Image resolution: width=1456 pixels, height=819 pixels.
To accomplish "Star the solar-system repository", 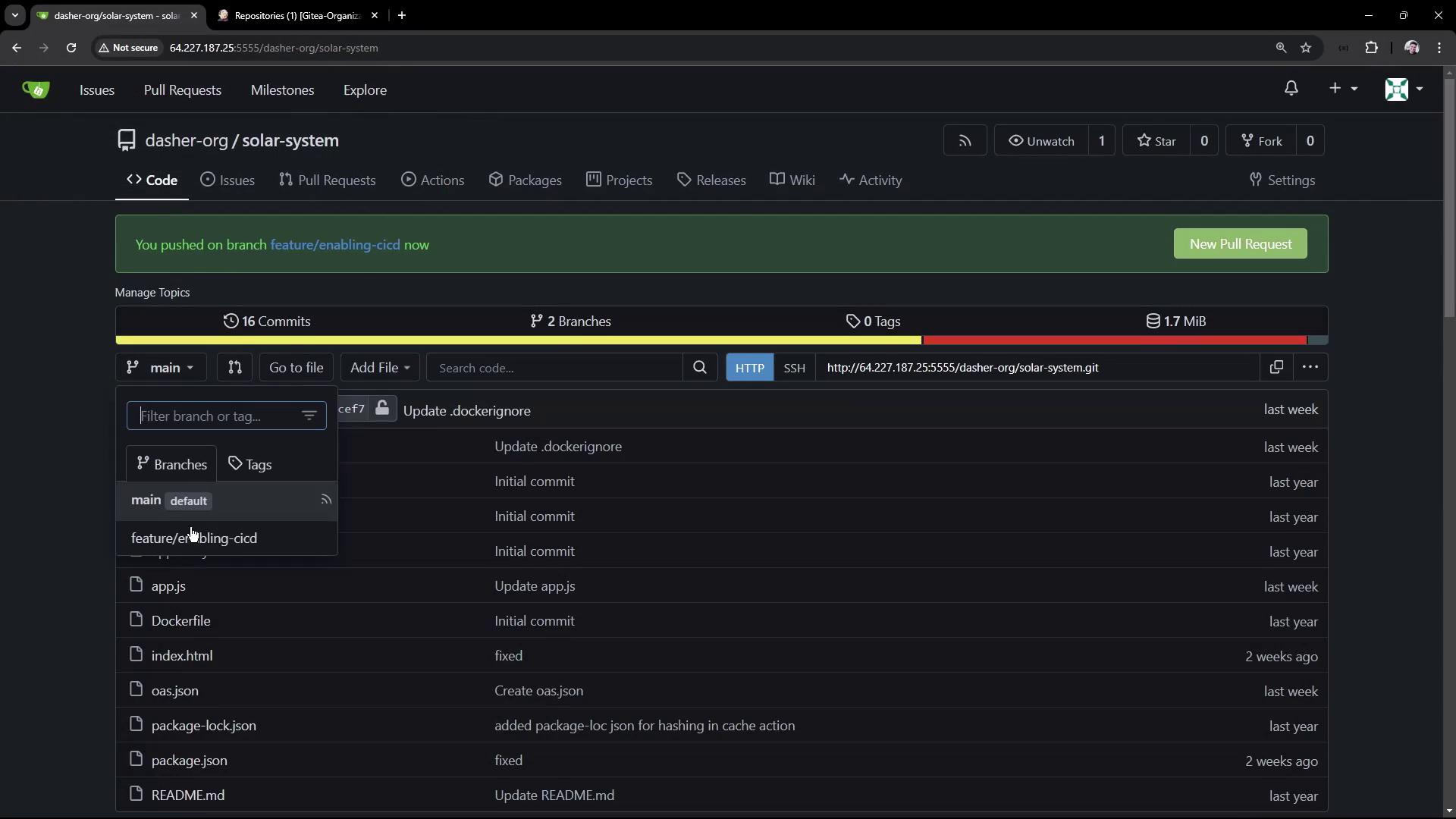I will click(1156, 141).
